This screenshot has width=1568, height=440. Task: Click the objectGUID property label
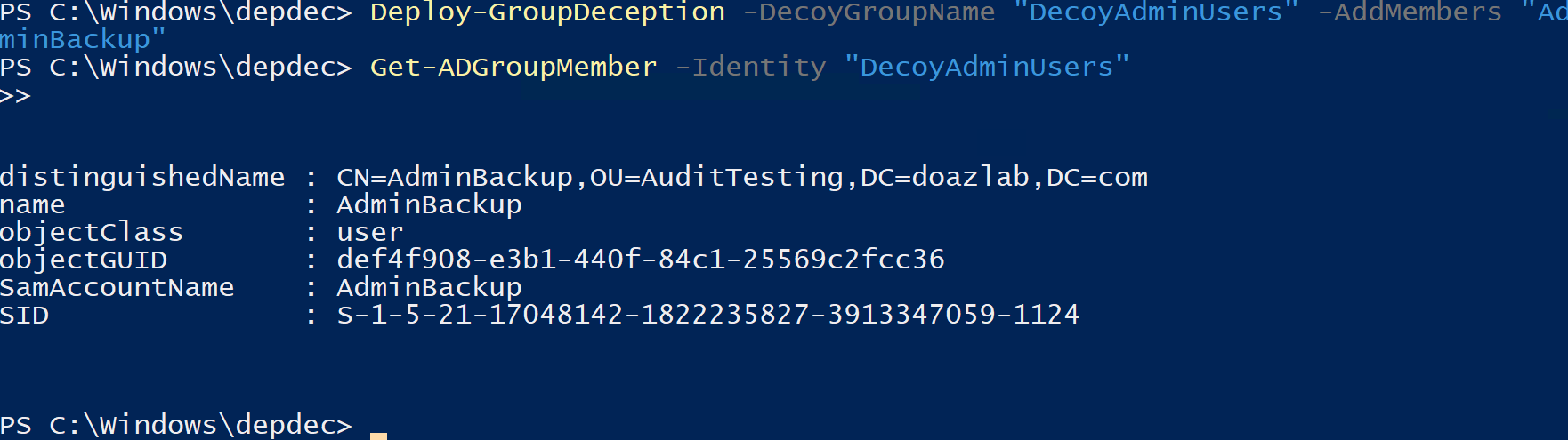tap(84, 260)
